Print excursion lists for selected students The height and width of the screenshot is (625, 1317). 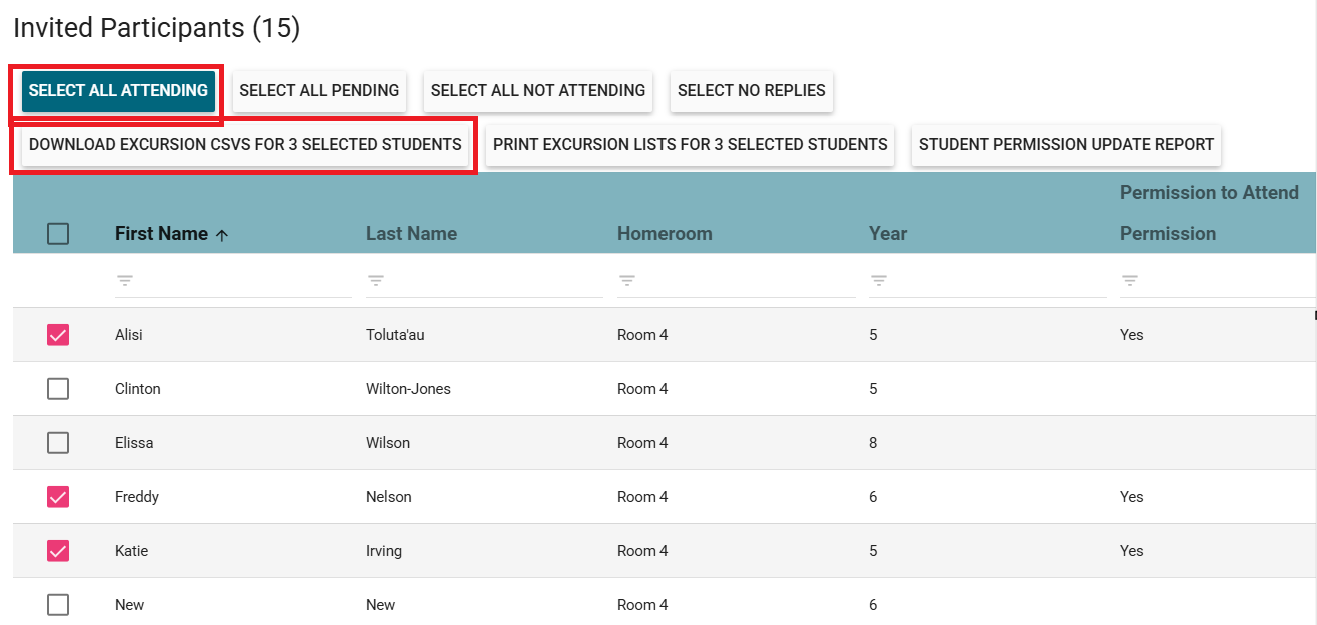pyautogui.click(x=690, y=144)
